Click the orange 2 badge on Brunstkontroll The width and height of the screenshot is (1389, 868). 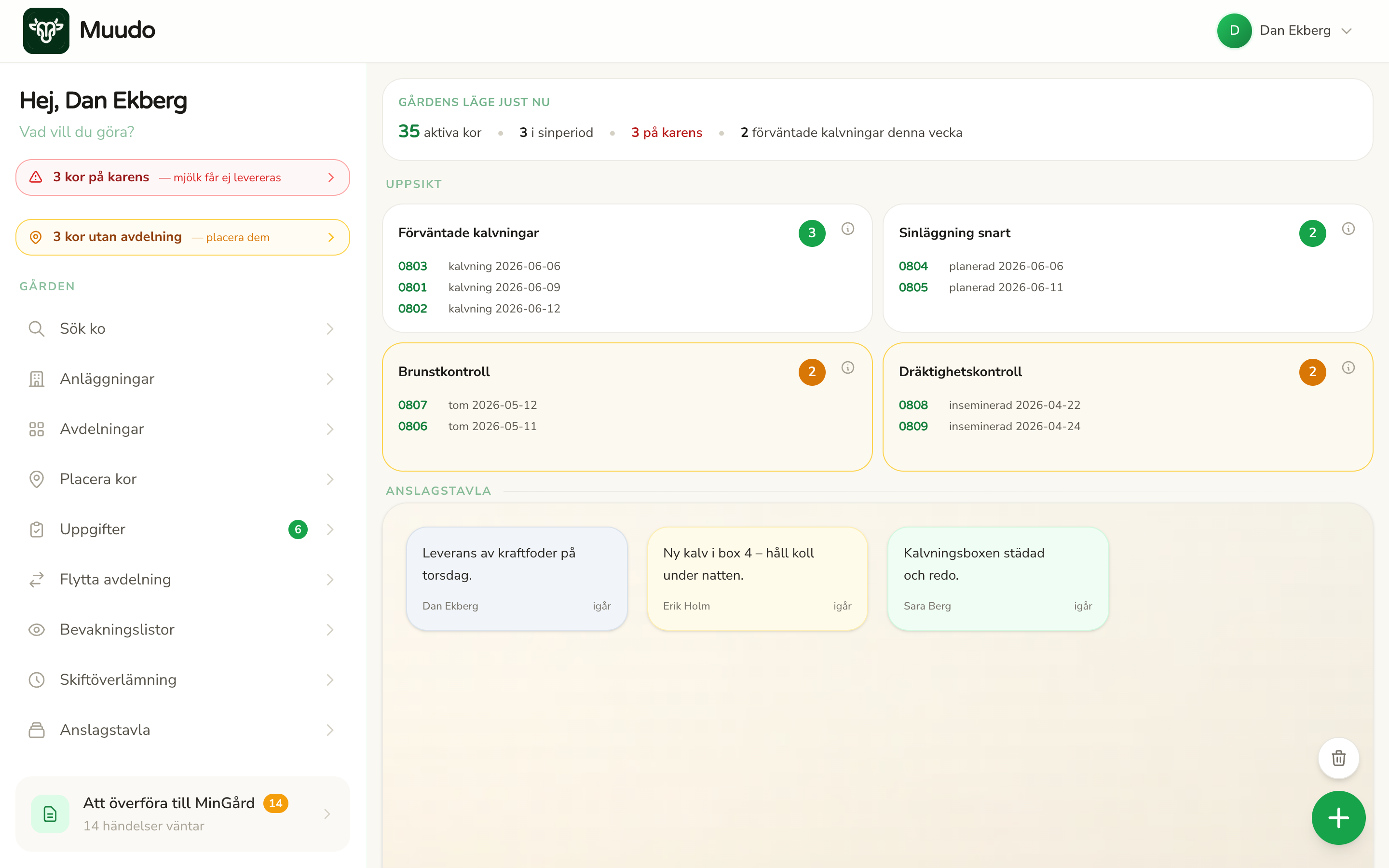coord(812,372)
